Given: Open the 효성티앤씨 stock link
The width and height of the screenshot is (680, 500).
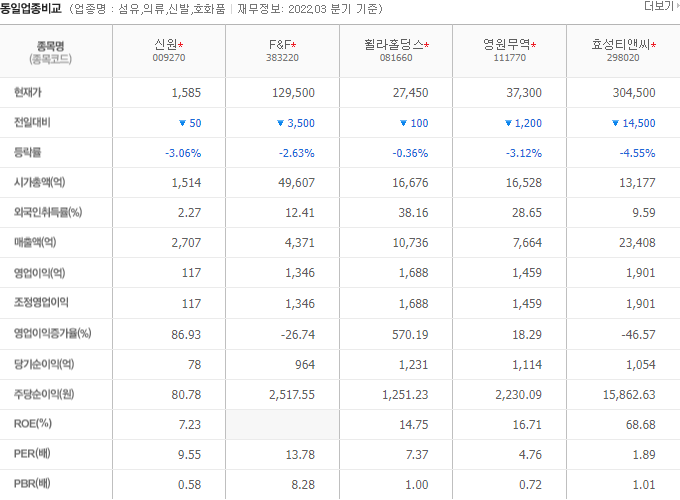Looking at the screenshot, I should click(621, 44).
